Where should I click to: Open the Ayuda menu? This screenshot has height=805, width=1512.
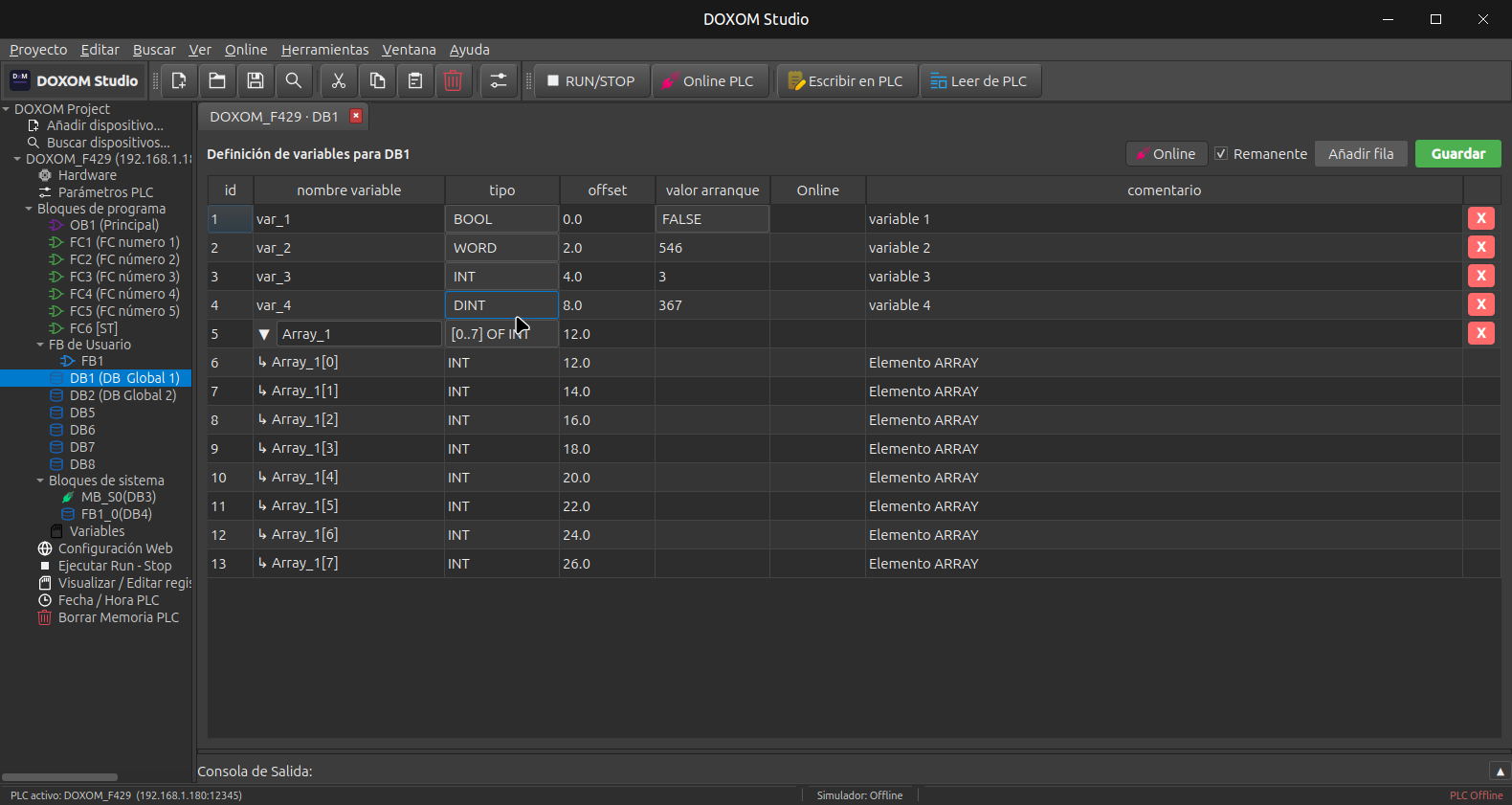(x=469, y=50)
